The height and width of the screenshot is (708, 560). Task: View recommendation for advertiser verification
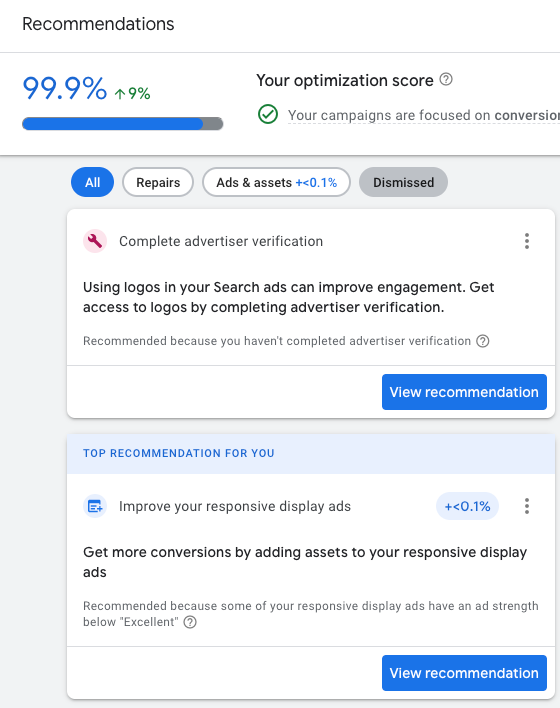[x=464, y=392]
